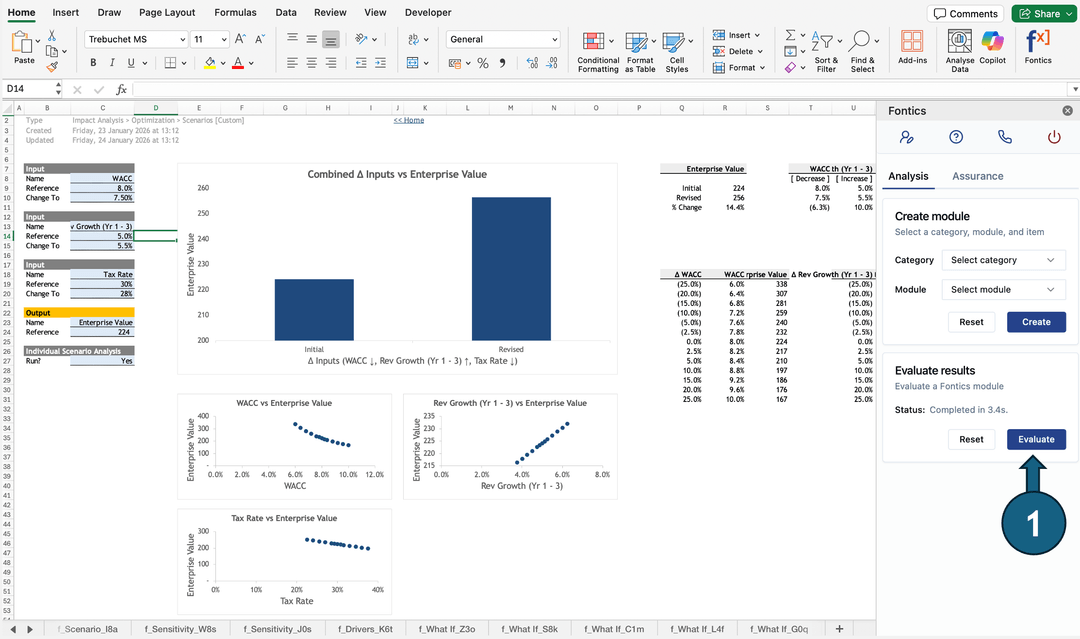Viewport: 1080px width, 639px height.
Task: Open the Select category dropdown
Action: pyautogui.click(x=1003, y=260)
